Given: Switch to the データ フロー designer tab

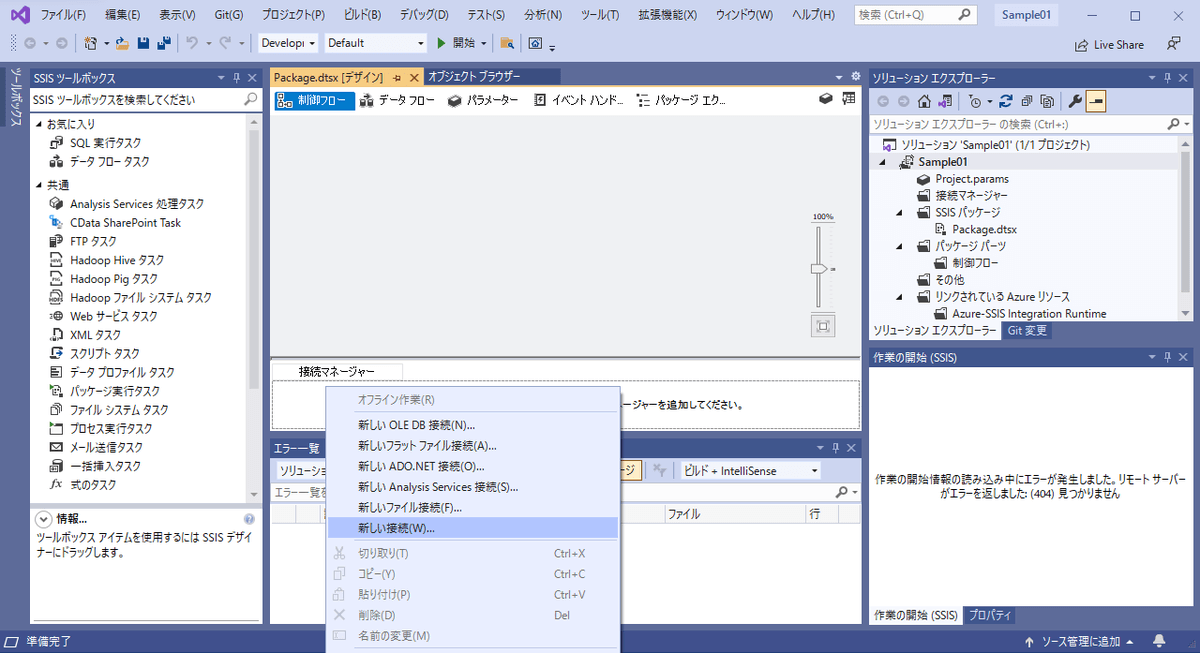Looking at the screenshot, I should (x=397, y=100).
